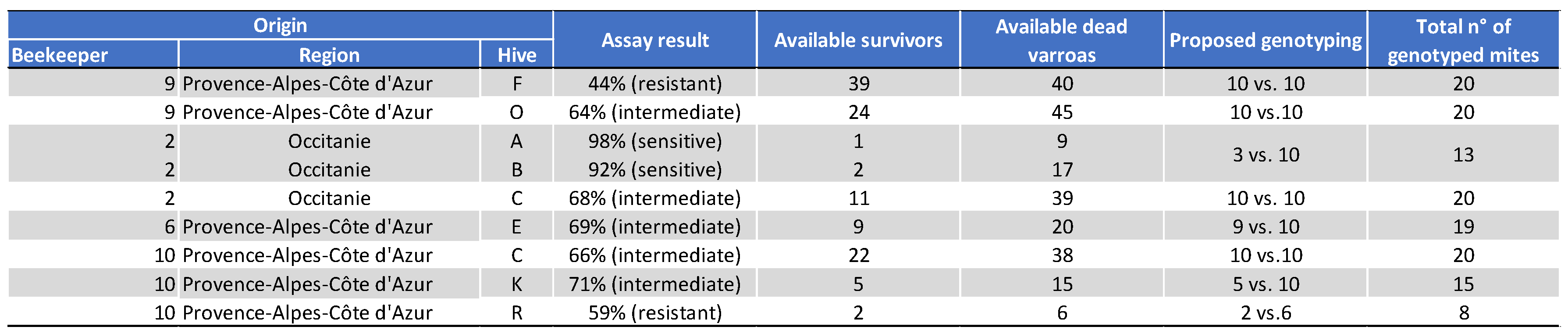Viewport: 1568px width, 334px height.
Task: Select the hive O cell
Action: coord(517,112)
